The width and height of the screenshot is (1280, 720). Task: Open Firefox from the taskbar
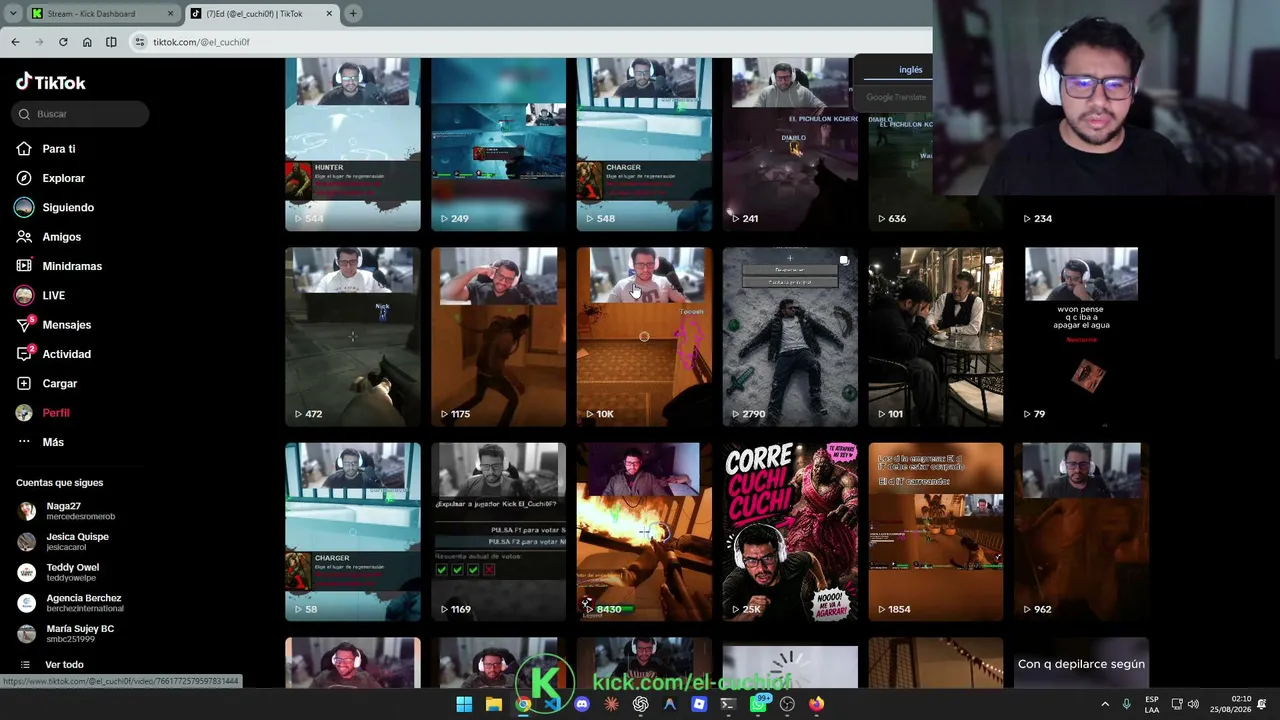(816, 704)
